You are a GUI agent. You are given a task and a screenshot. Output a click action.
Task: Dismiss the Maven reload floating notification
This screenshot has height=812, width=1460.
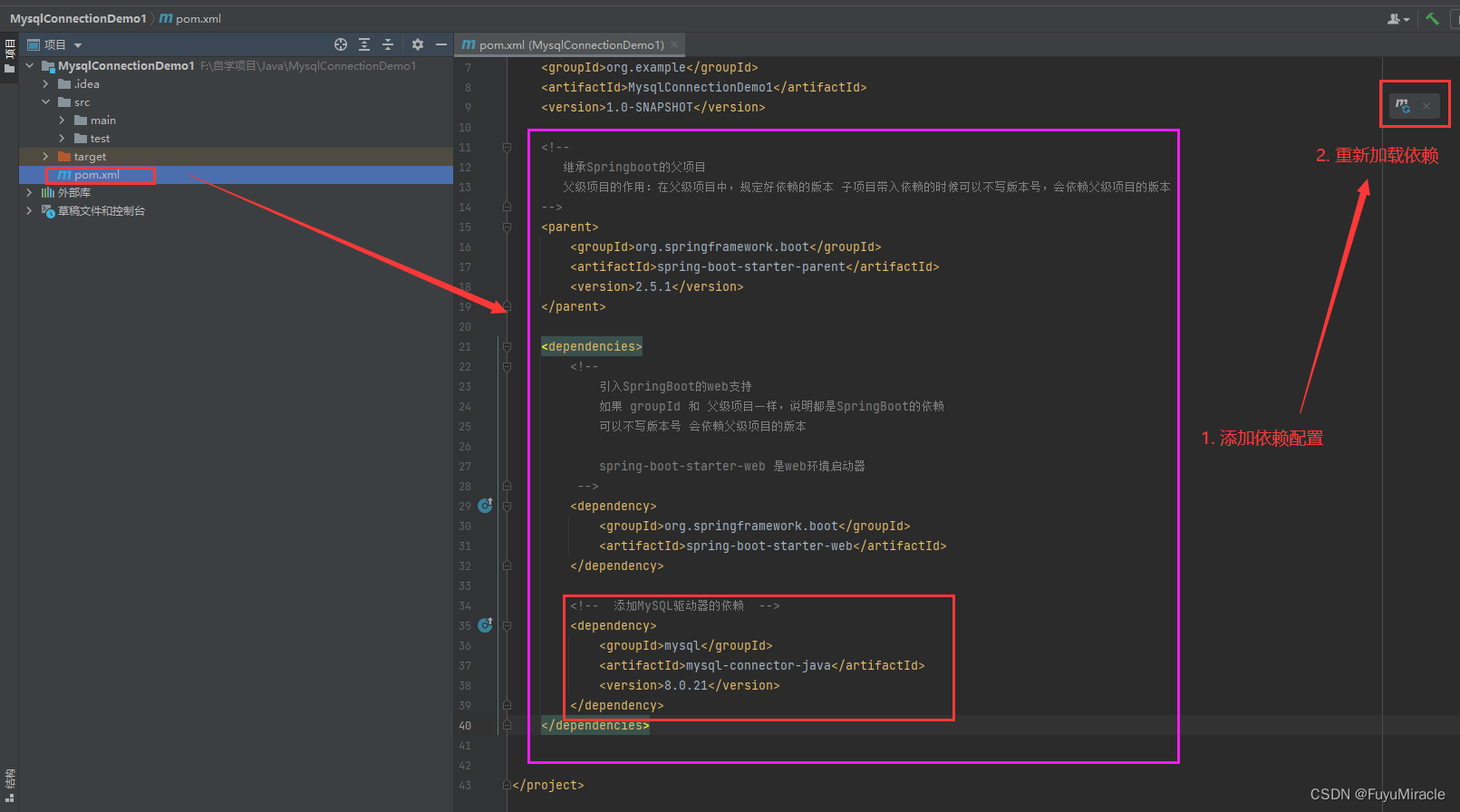pyautogui.click(x=1426, y=106)
